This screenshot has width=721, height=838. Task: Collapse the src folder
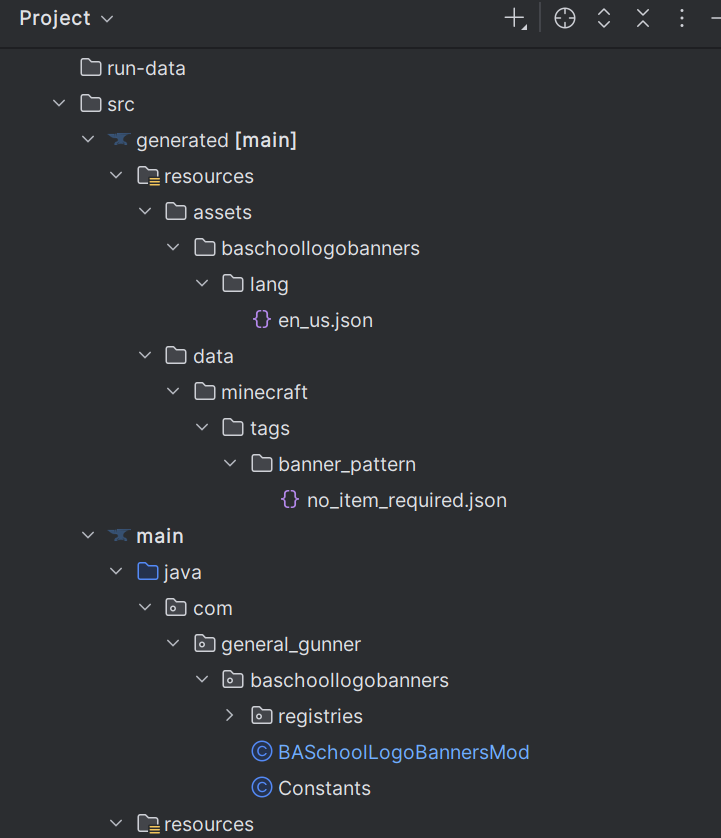pyautogui.click(x=59, y=103)
